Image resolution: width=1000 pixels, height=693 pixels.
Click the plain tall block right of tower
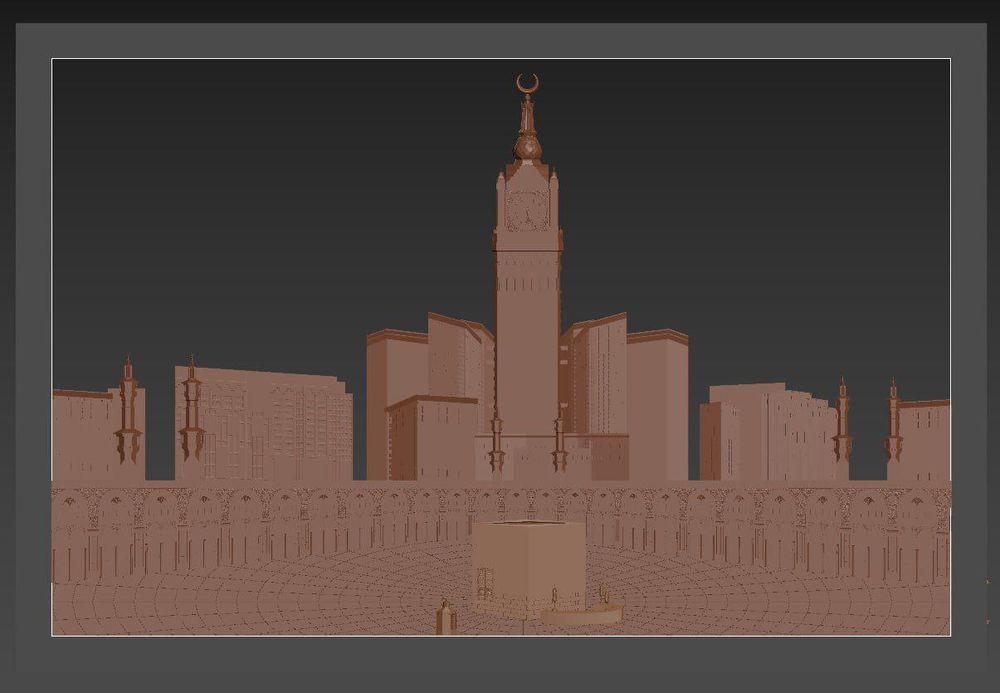[658, 406]
